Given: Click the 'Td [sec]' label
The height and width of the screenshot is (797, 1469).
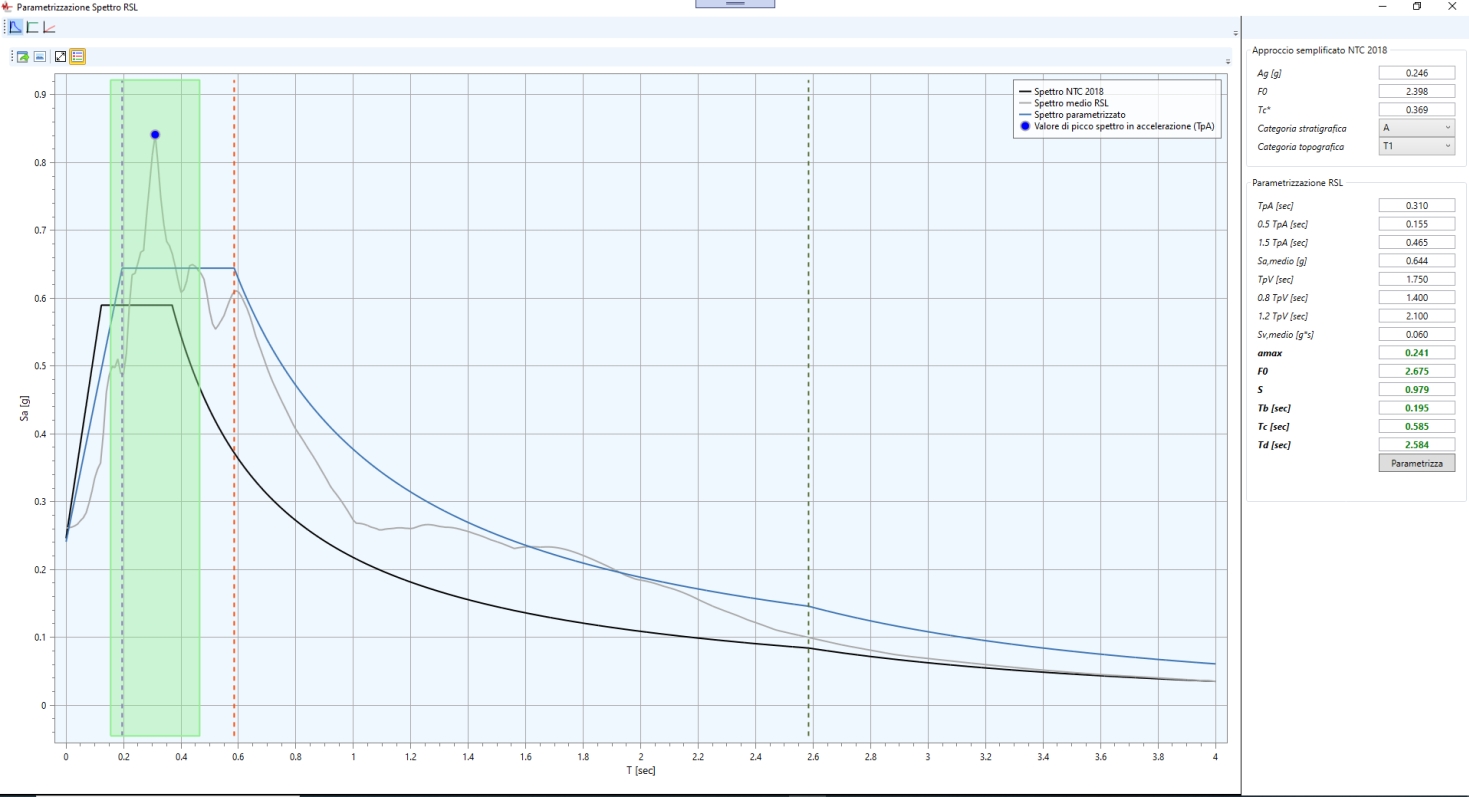Looking at the screenshot, I should tap(1274, 445).
